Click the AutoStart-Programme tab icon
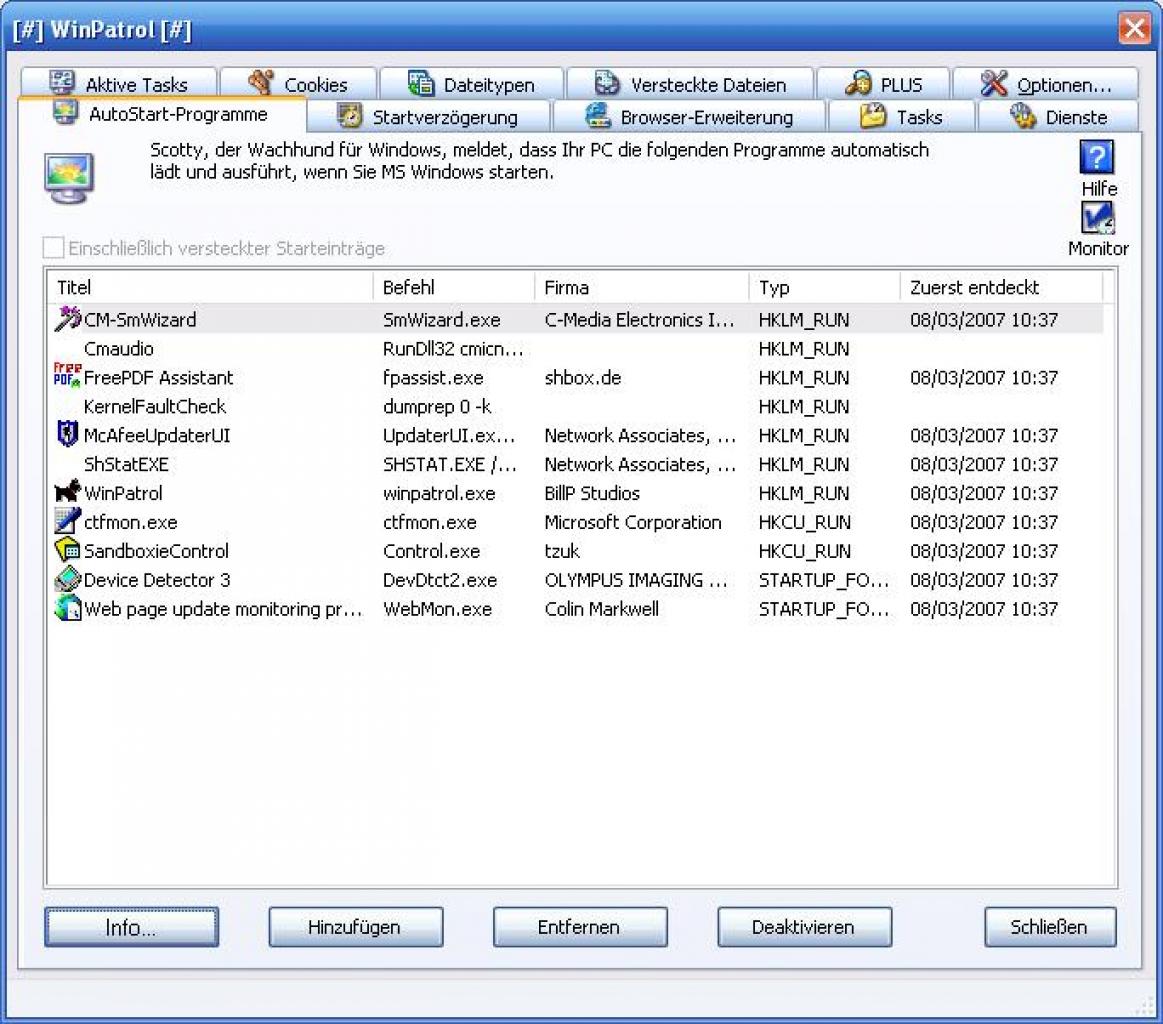 pos(65,113)
